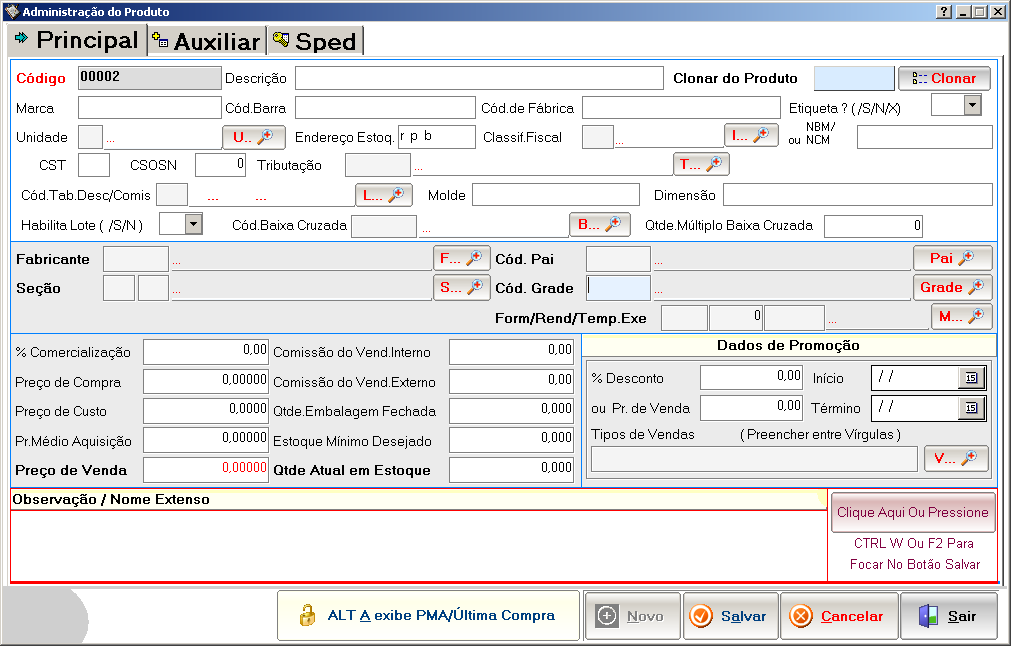Click the Grade lookup button
Viewport: 1011px width, 646px height.
pyautogui.click(x=952, y=287)
